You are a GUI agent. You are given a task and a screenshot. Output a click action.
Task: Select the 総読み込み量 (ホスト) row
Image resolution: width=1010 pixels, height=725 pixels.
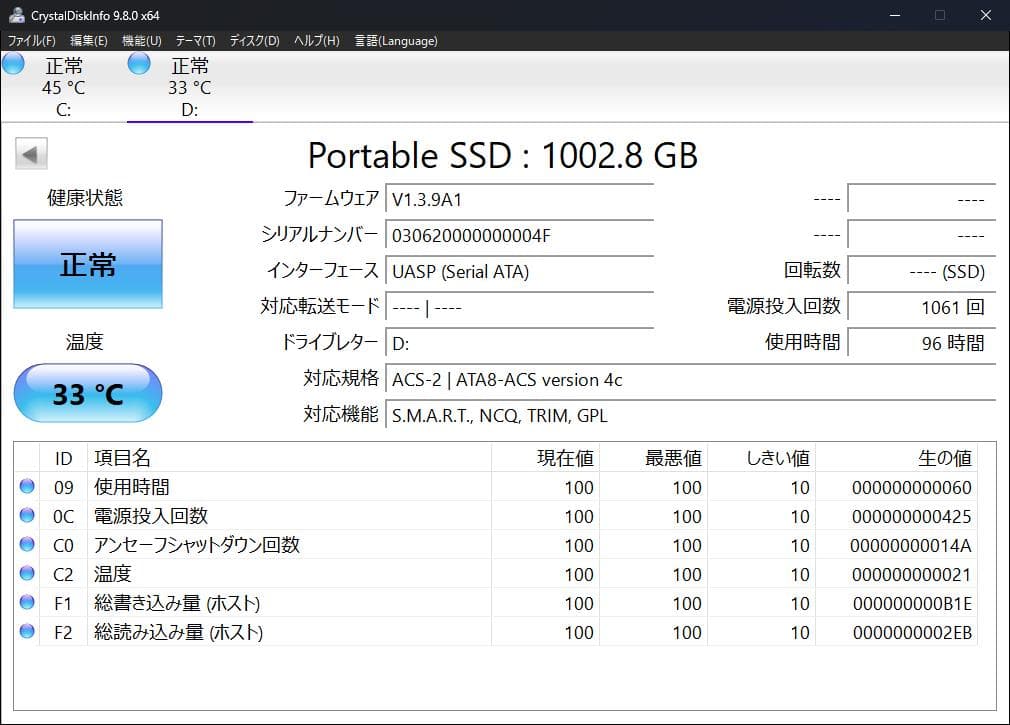point(496,632)
